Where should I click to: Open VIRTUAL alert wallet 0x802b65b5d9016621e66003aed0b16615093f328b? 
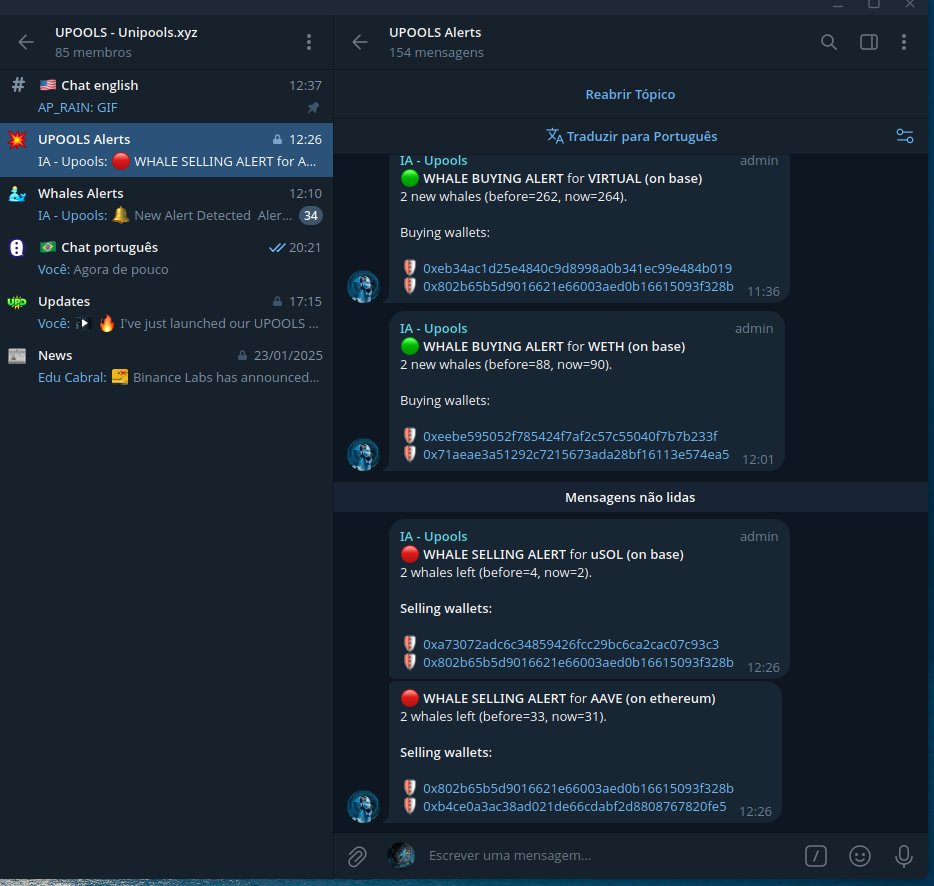[x=578, y=286]
